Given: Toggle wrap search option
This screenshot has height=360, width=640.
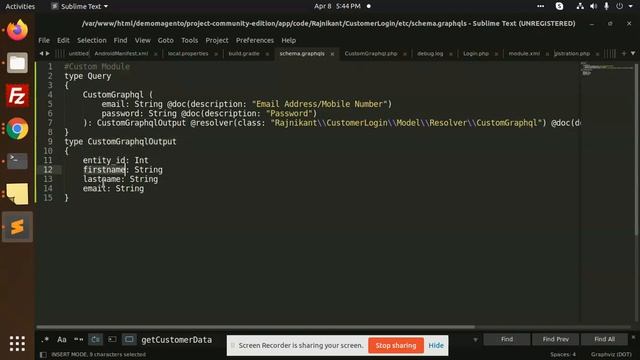Looking at the screenshot, I should [96, 340].
